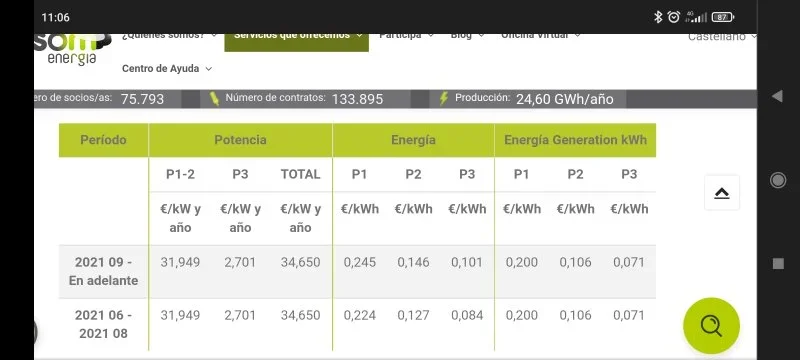This screenshot has width=800, height=360.
Task: Select the P1 subheader under Energía
Action: (x=359, y=174)
